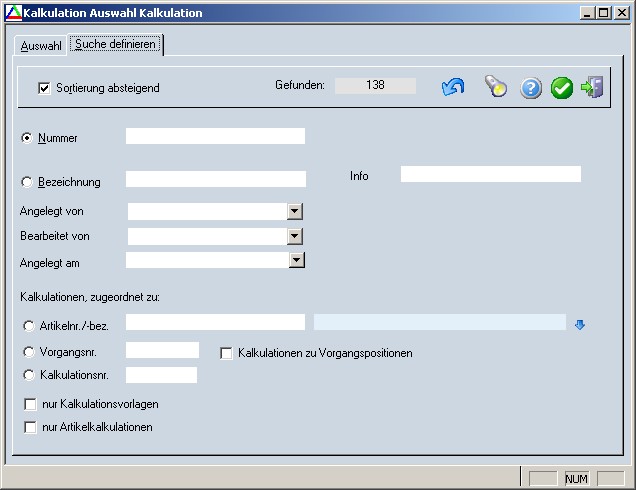Switch to the Auswahl tab
The image size is (636, 490).
[x=41, y=46]
